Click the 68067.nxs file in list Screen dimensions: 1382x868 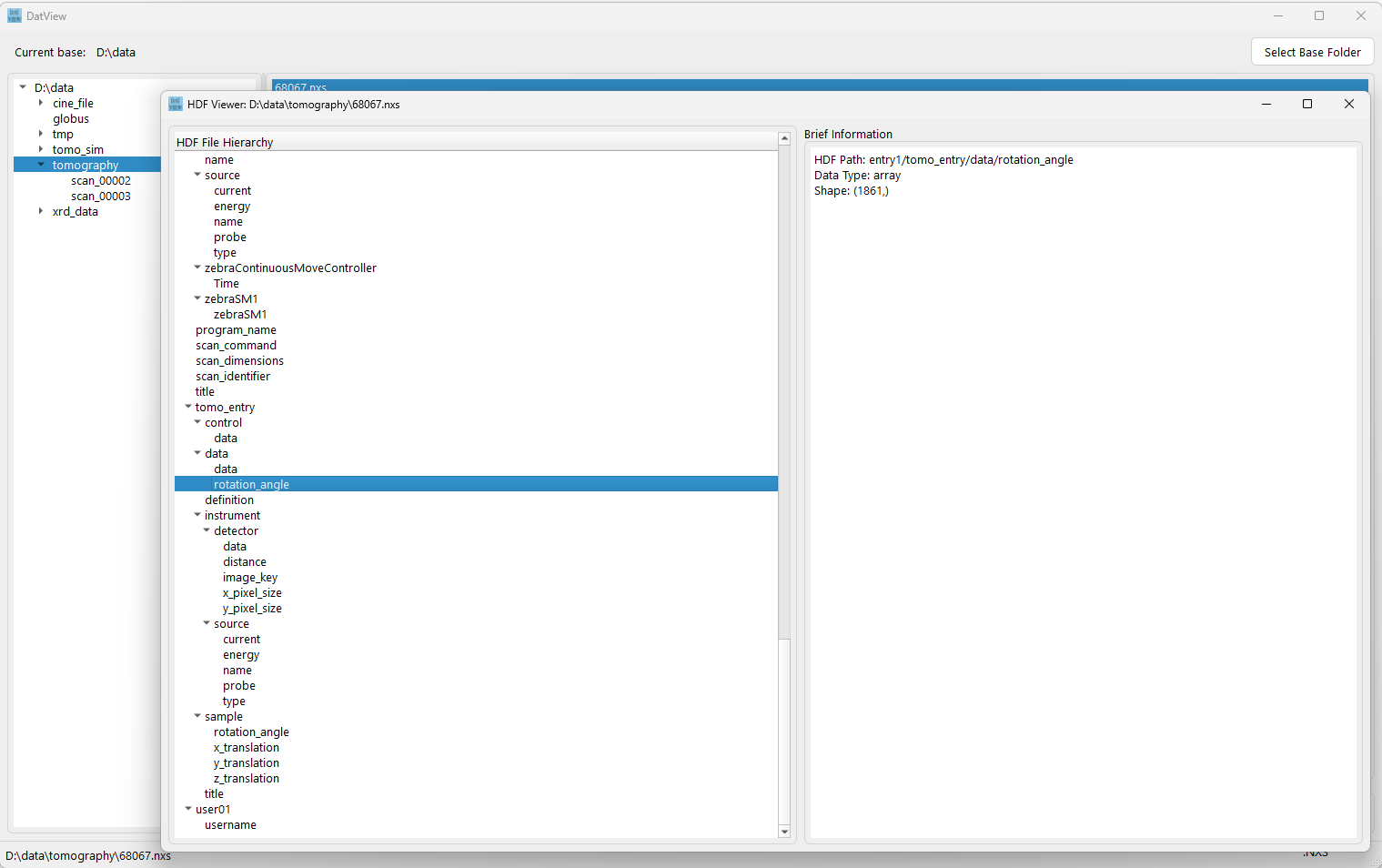point(301,86)
